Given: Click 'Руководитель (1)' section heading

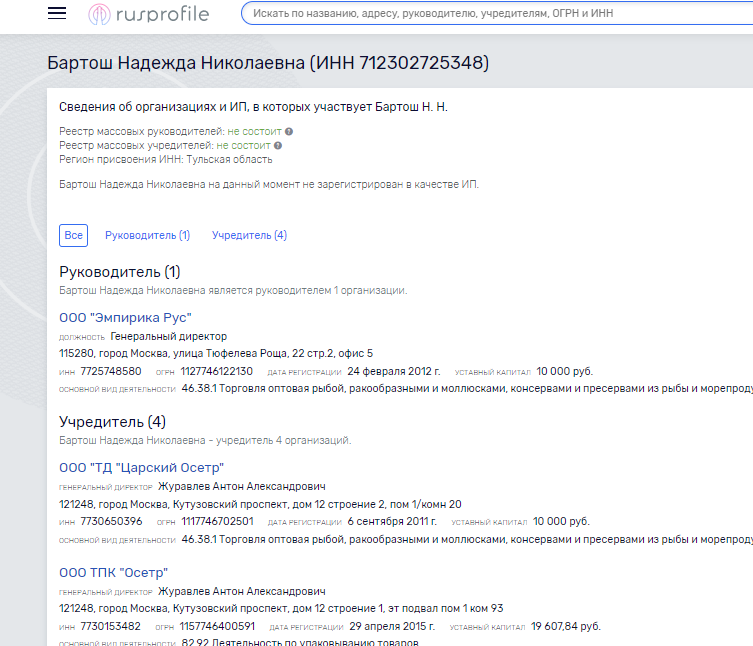Looking at the screenshot, I should click(120, 272).
